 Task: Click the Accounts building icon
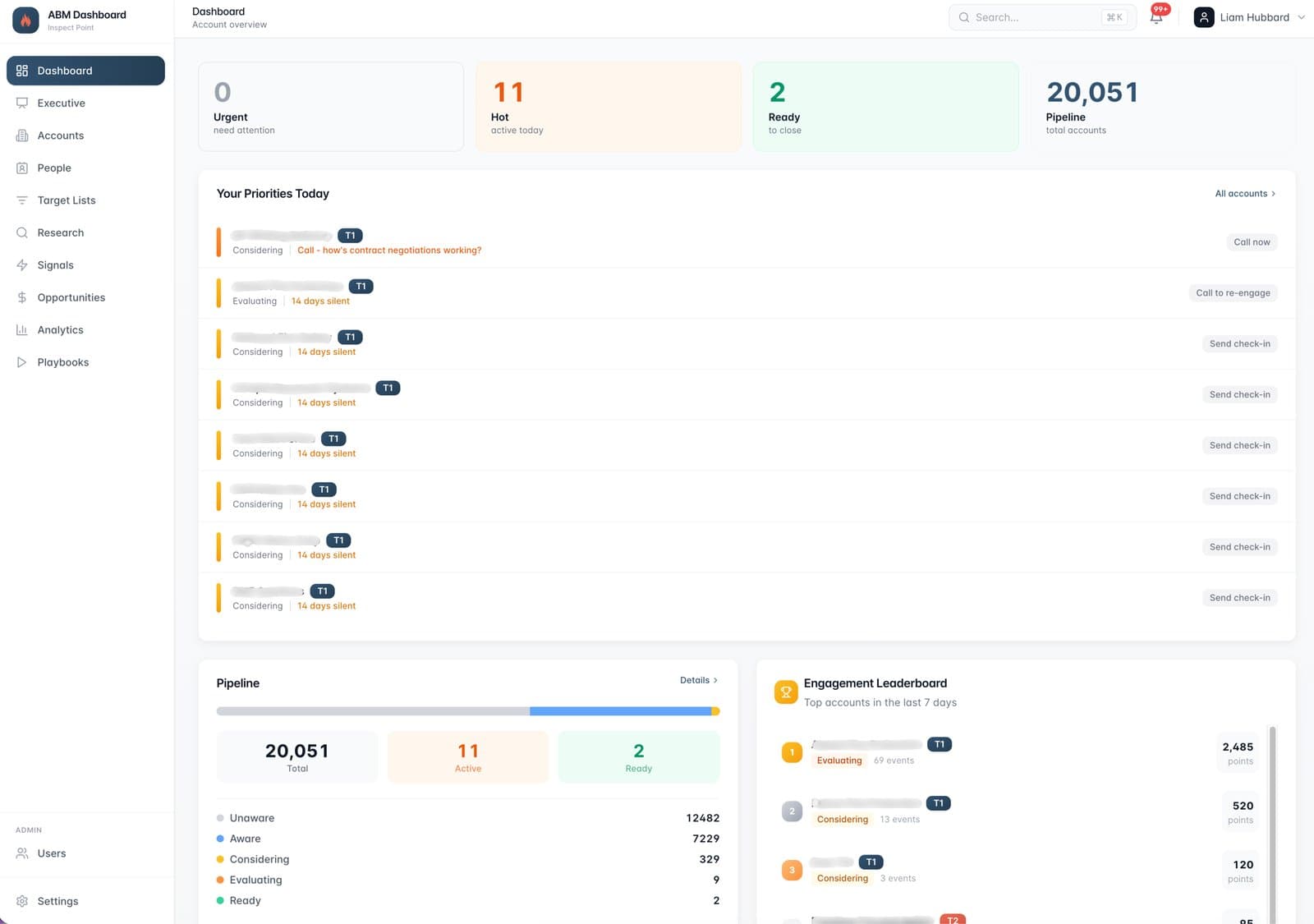pyautogui.click(x=22, y=136)
